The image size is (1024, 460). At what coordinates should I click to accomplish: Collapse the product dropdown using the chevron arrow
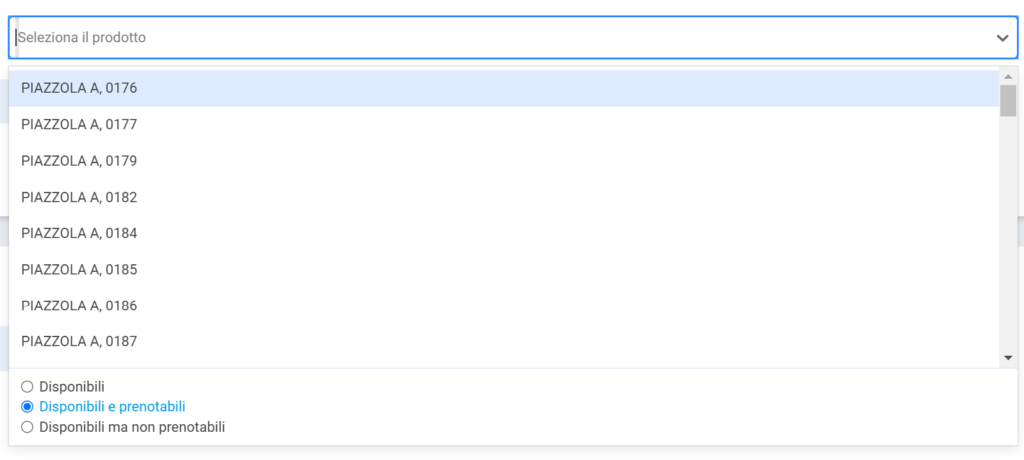pos(1002,38)
